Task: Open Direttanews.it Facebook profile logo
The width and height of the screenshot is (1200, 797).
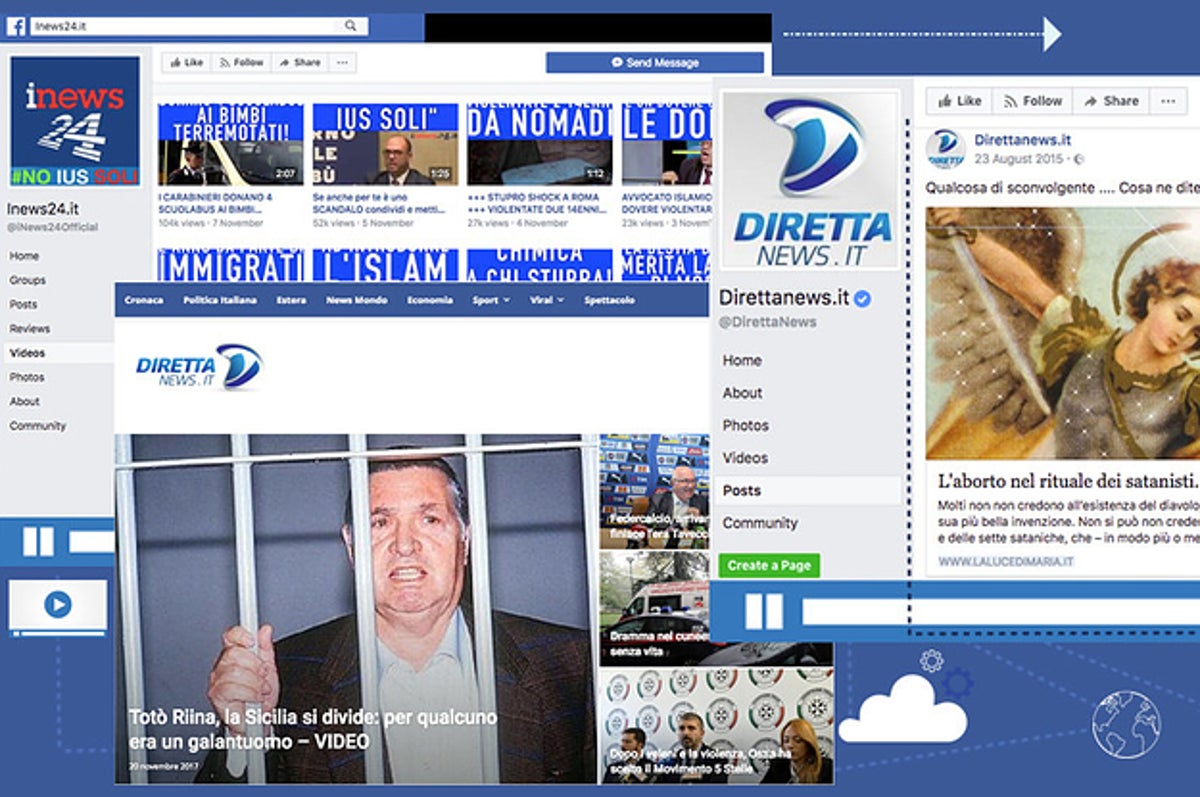Action: pos(810,181)
